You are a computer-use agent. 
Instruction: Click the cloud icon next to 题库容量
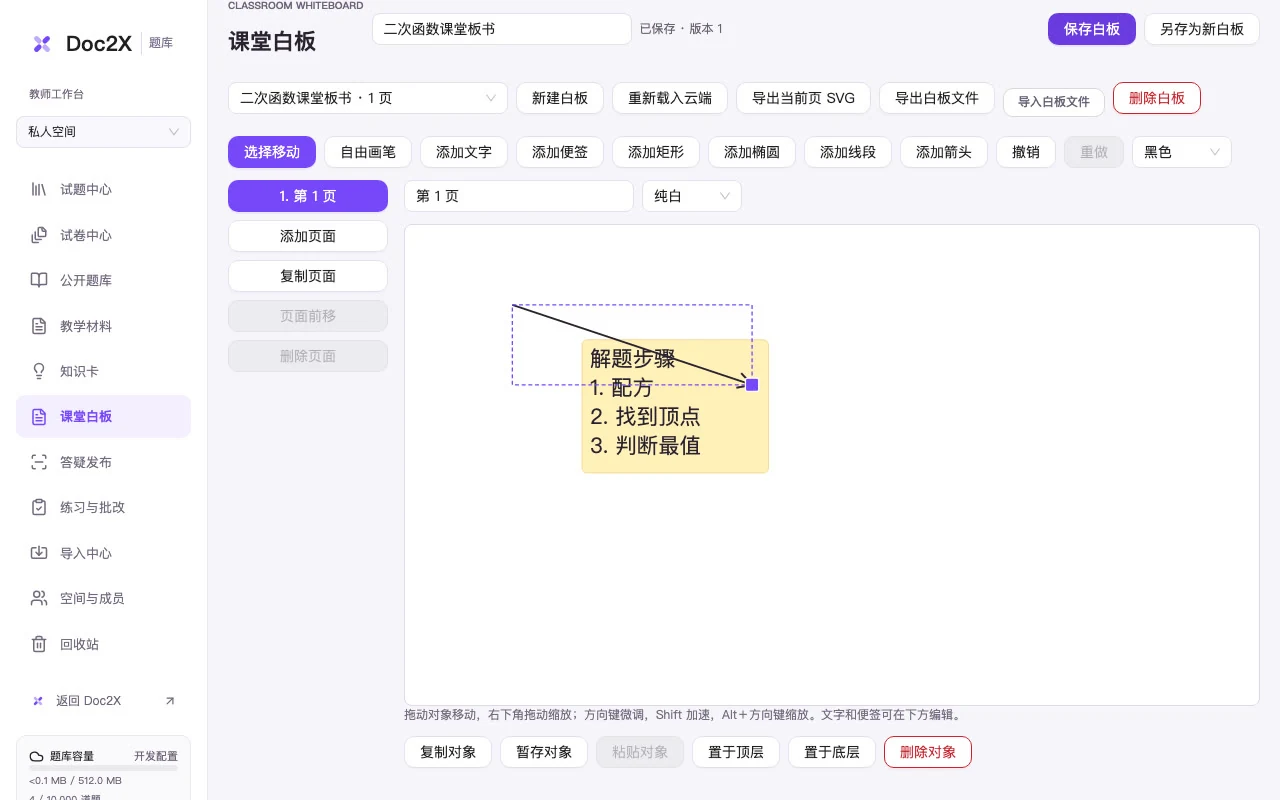point(37,757)
